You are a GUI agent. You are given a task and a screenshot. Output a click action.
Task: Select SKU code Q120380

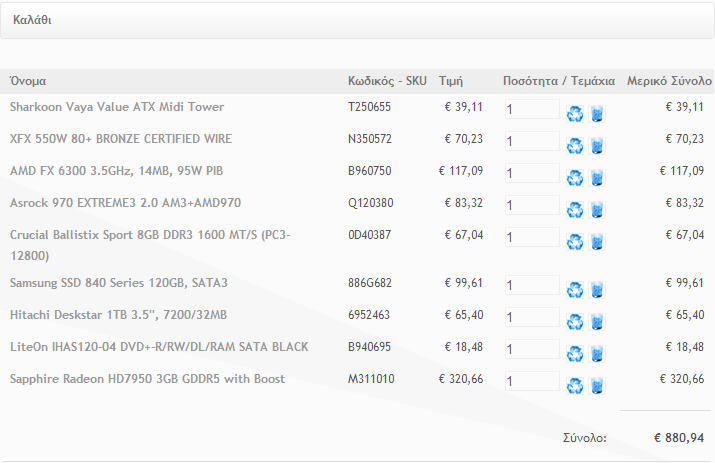point(371,203)
